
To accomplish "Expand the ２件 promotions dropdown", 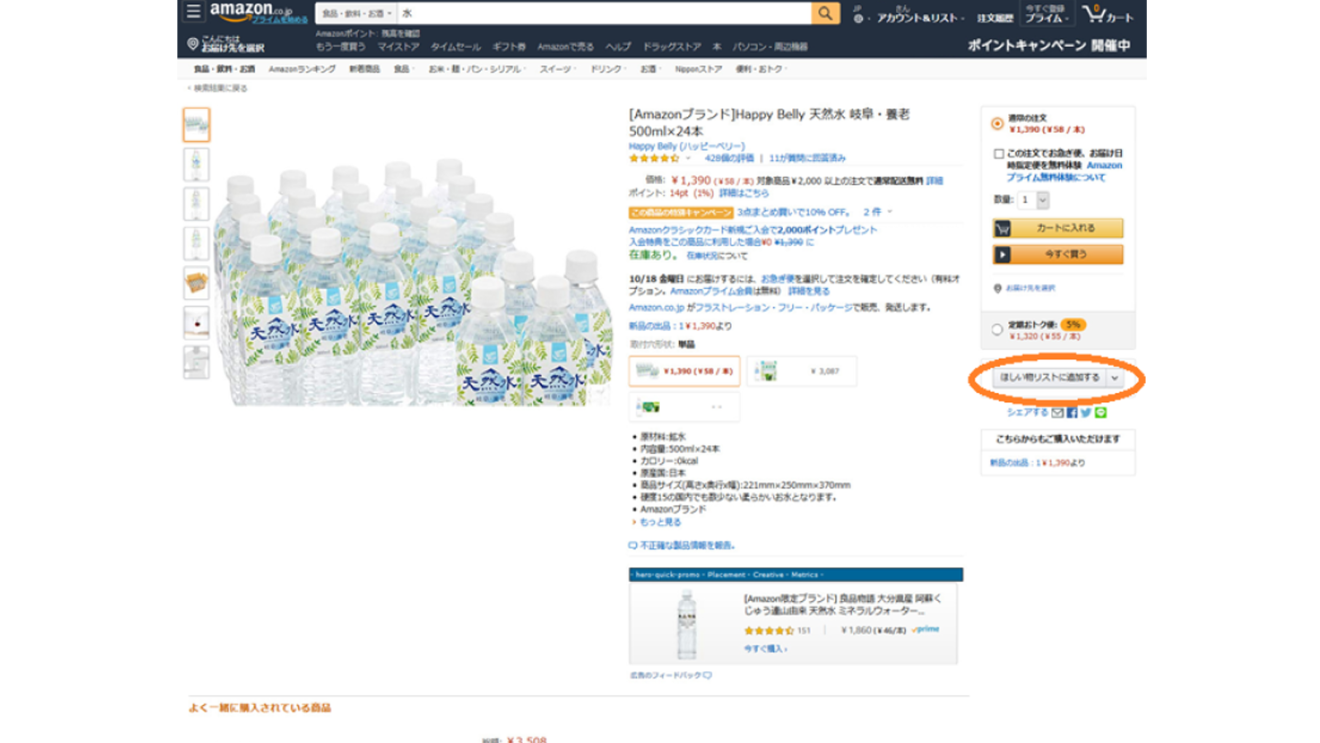I will pyautogui.click(x=877, y=212).
